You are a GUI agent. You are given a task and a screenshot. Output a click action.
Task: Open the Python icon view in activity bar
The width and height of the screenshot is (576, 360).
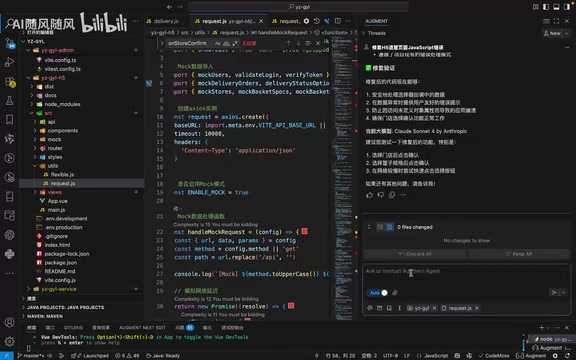(x=10, y=254)
